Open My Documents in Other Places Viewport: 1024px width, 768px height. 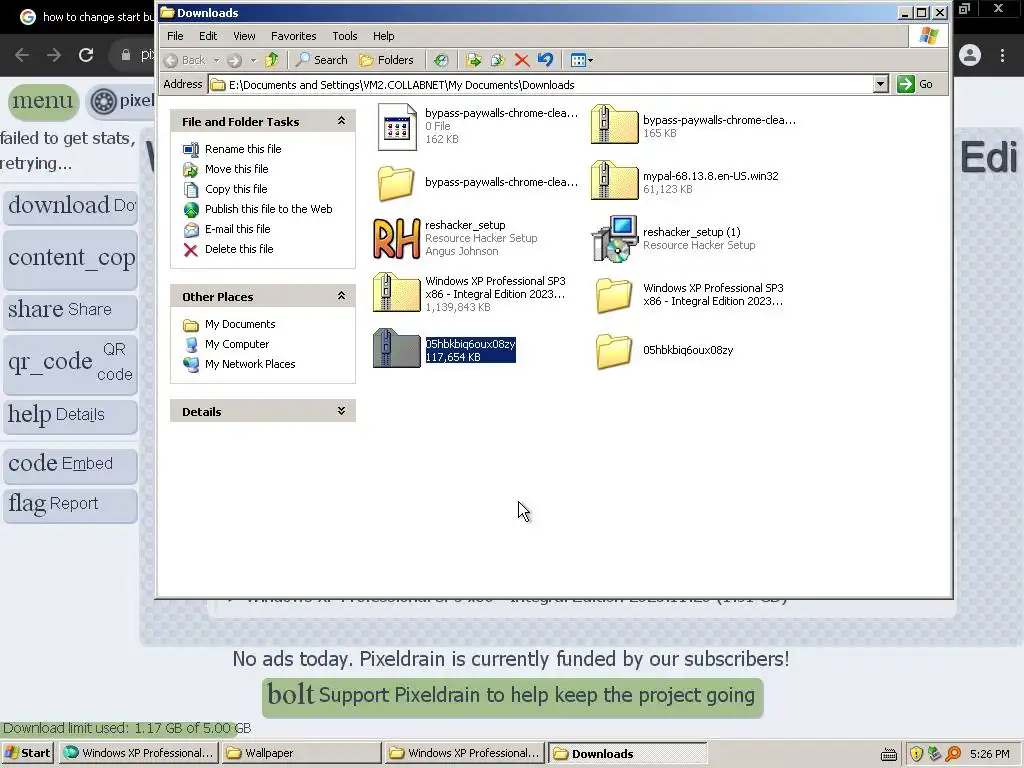(x=240, y=324)
